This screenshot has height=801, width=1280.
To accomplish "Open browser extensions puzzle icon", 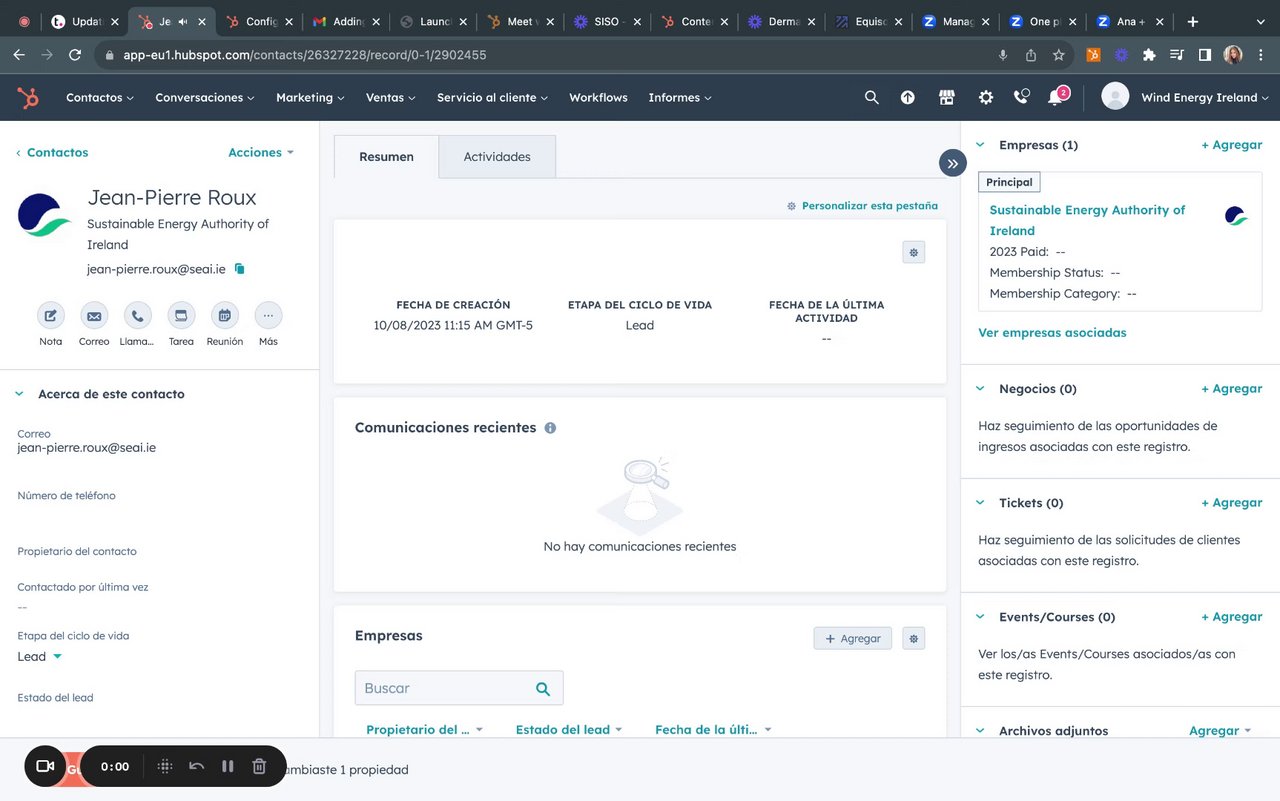I will (1149, 55).
